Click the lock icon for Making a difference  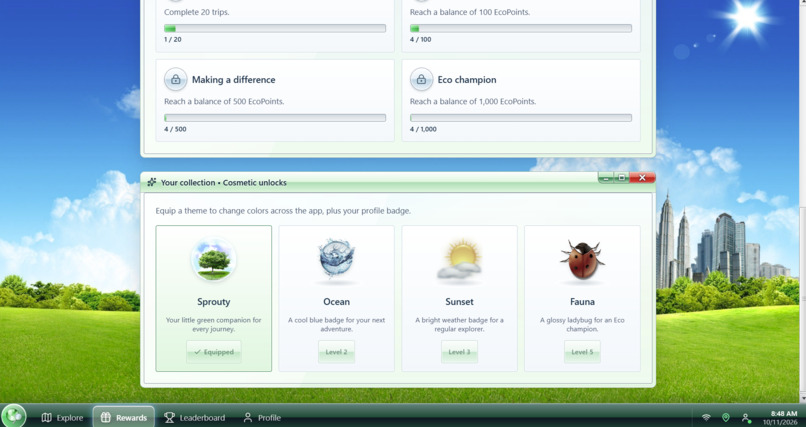tap(175, 80)
